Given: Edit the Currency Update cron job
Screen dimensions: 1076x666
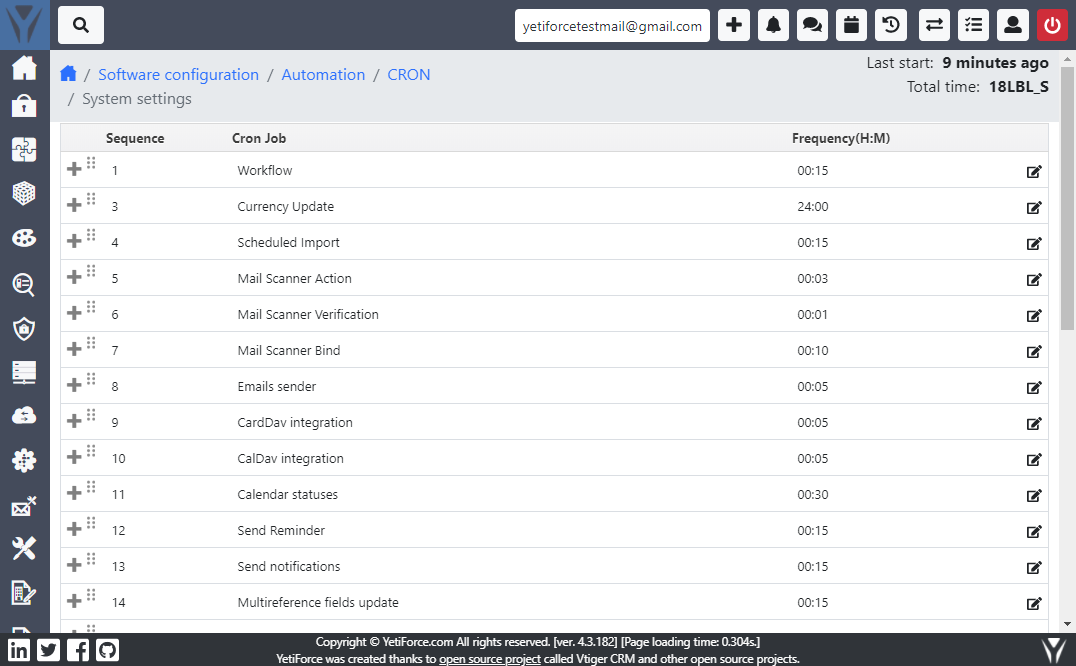Looking at the screenshot, I should click(1034, 207).
